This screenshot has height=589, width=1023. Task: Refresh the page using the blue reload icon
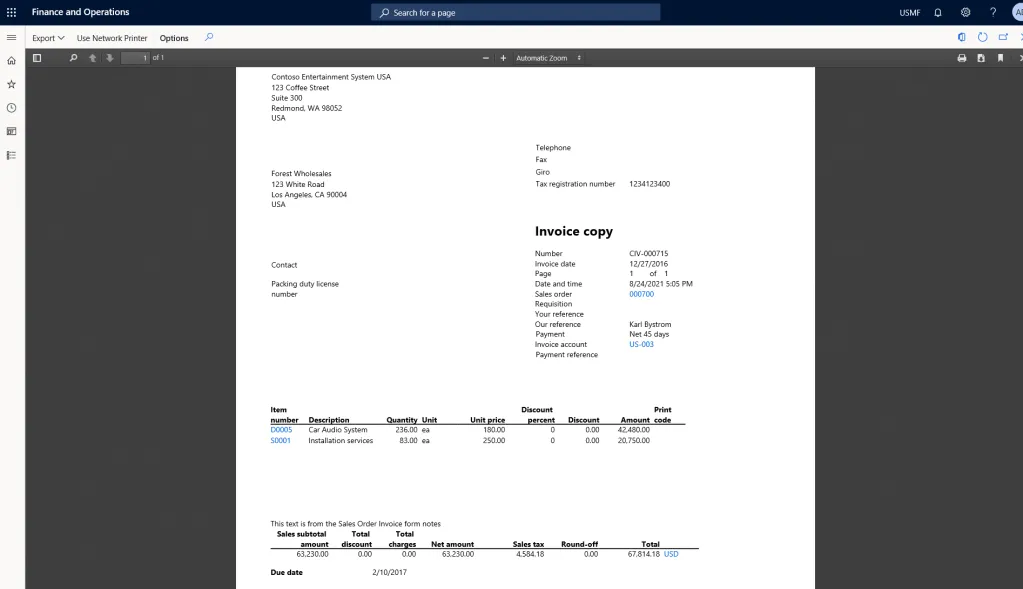click(981, 36)
